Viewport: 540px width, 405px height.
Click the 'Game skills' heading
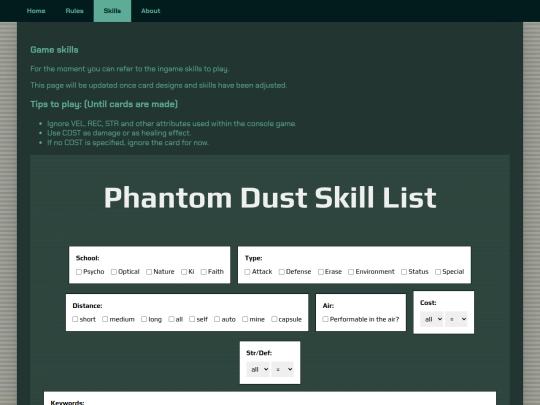54,50
